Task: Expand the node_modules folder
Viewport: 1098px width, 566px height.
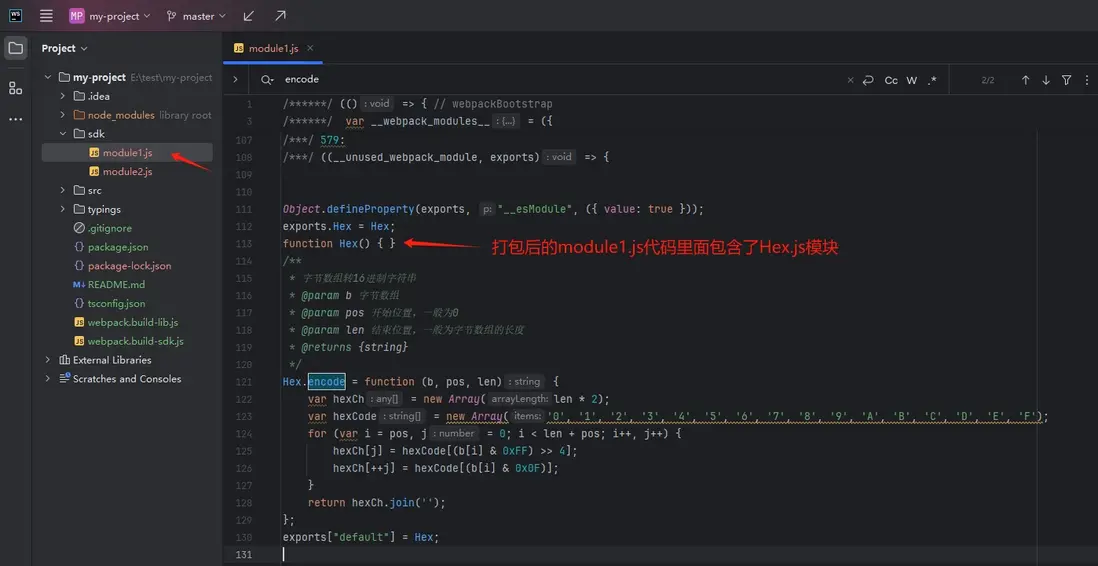Action: (x=62, y=115)
